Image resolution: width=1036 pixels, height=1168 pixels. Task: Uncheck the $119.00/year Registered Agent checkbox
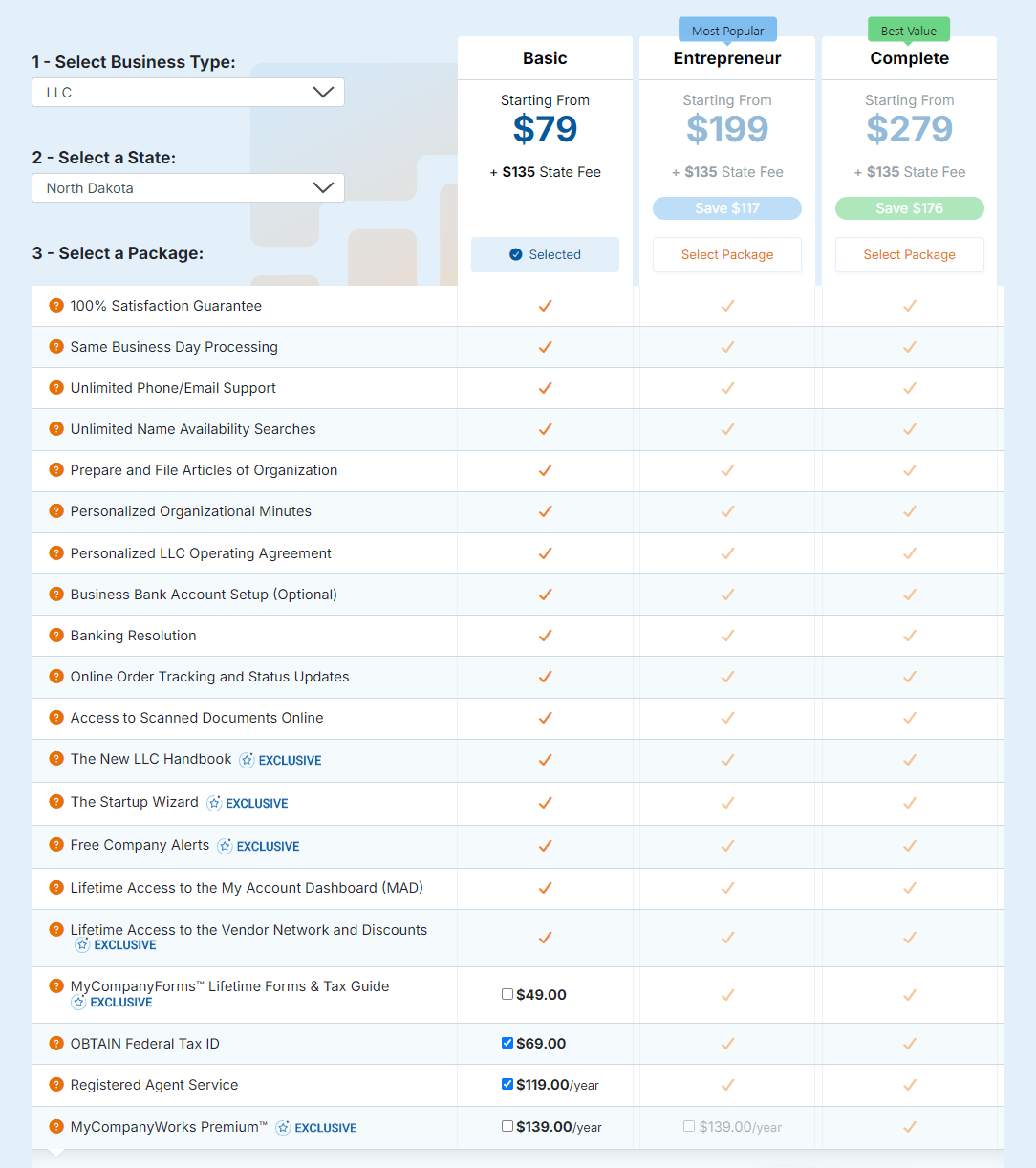click(x=507, y=1084)
